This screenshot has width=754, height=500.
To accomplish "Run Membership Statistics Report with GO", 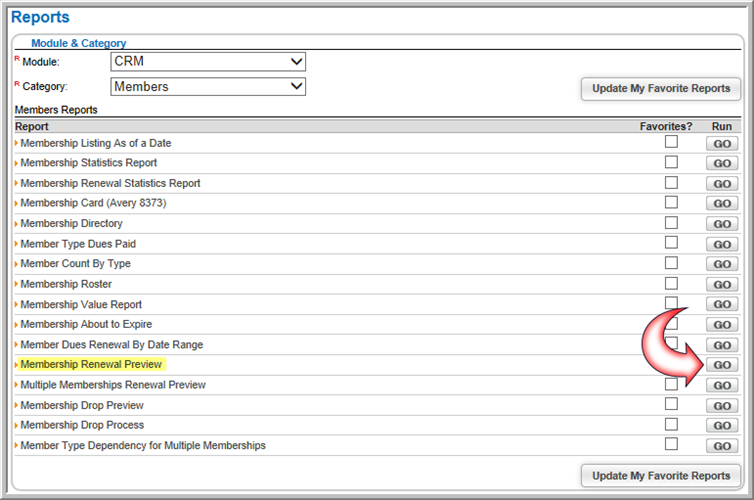I will coord(722,163).
